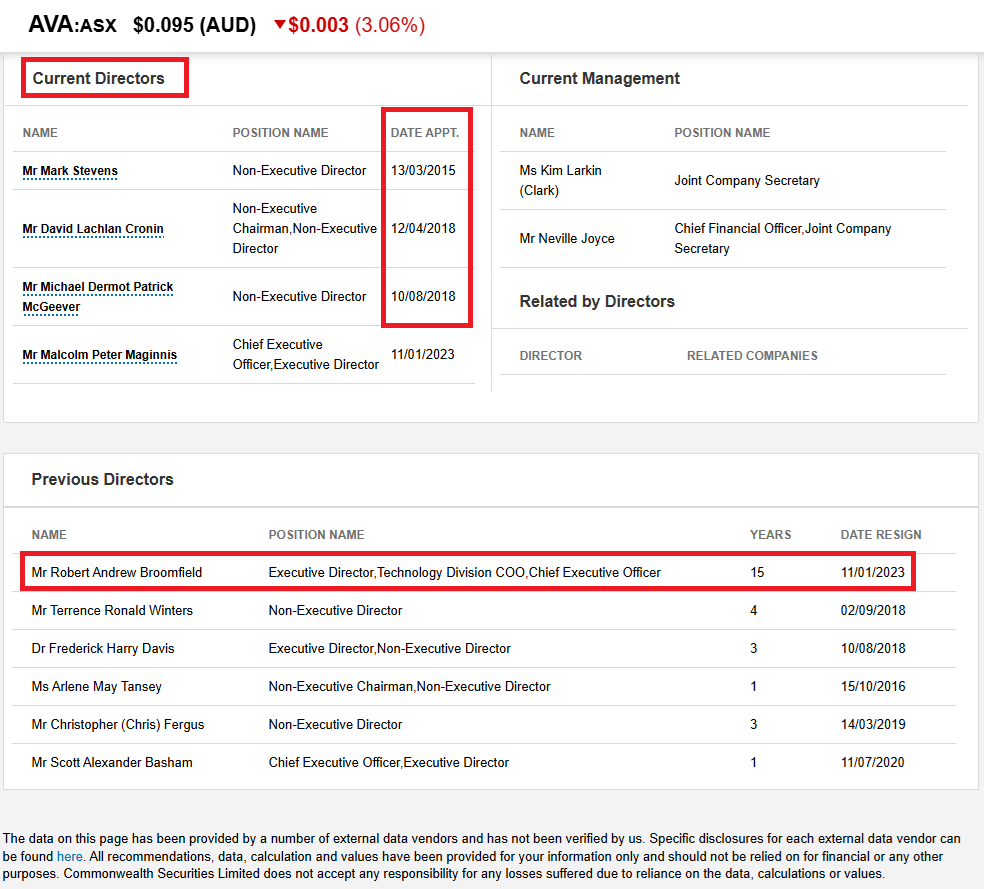Click the Related by Directors heading

(x=597, y=302)
